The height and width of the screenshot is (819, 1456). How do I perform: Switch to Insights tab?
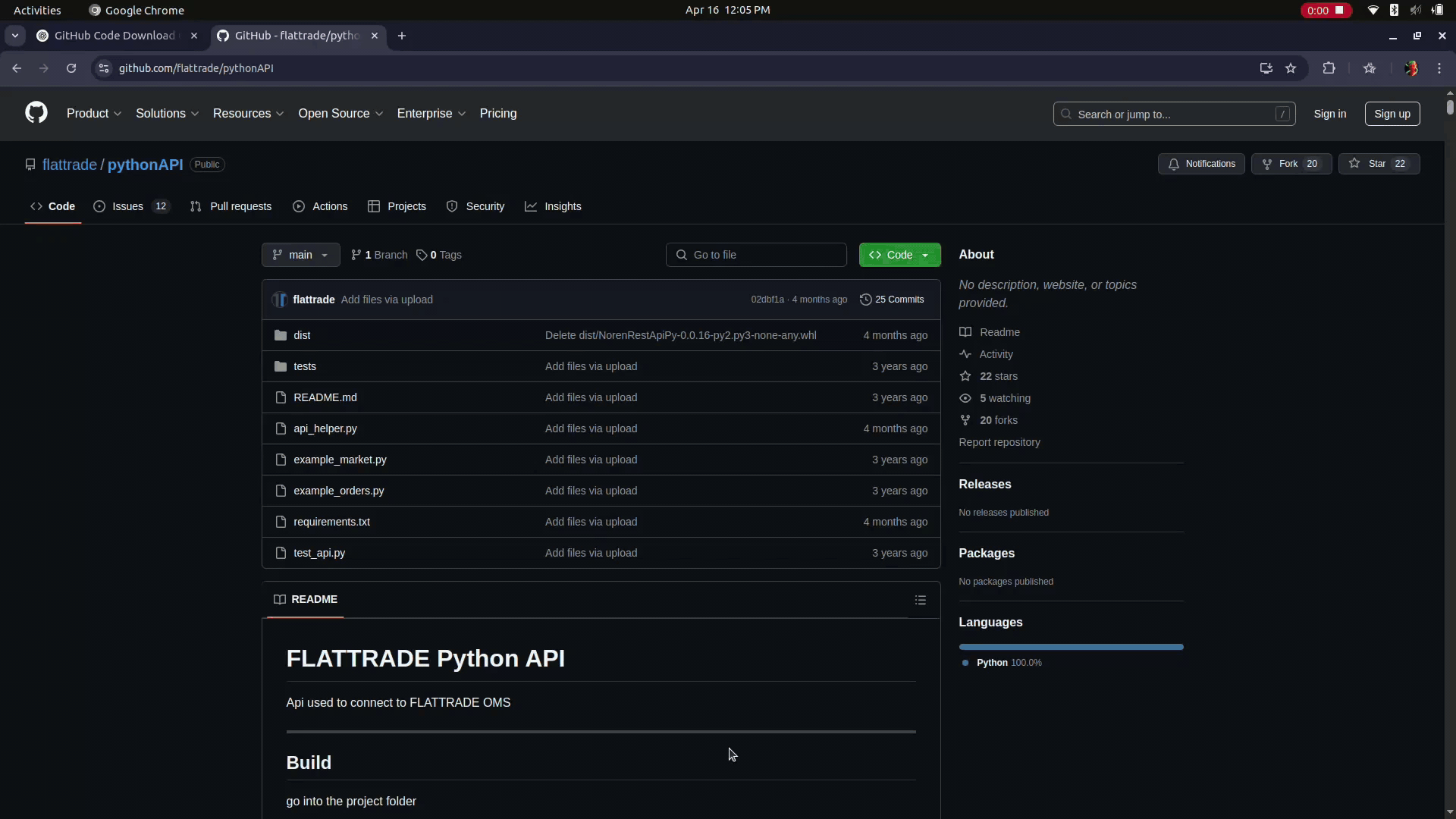(x=554, y=206)
